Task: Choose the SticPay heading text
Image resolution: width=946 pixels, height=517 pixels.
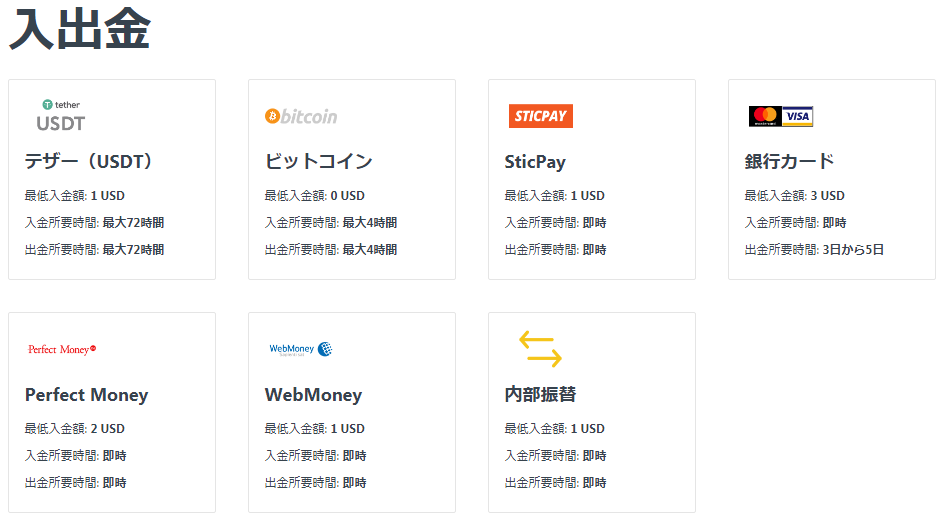Action: pyautogui.click(x=535, y=162)
